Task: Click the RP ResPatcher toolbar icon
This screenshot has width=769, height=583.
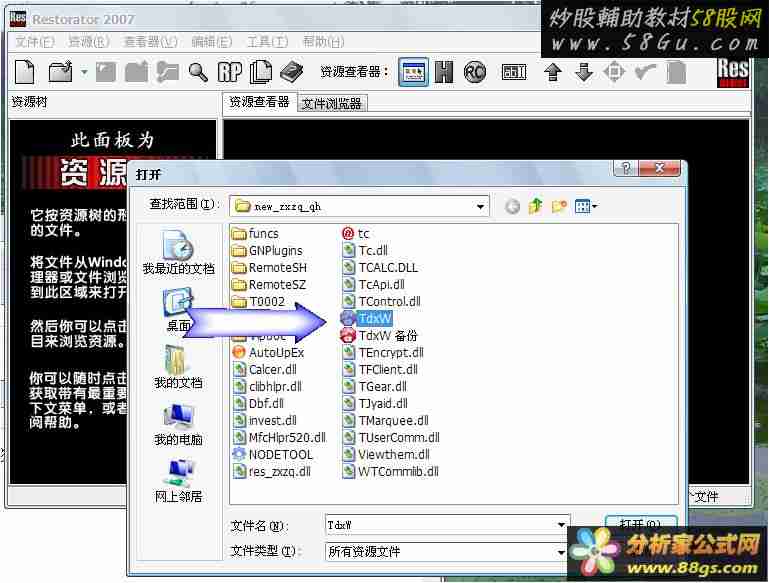Action: 230,73
